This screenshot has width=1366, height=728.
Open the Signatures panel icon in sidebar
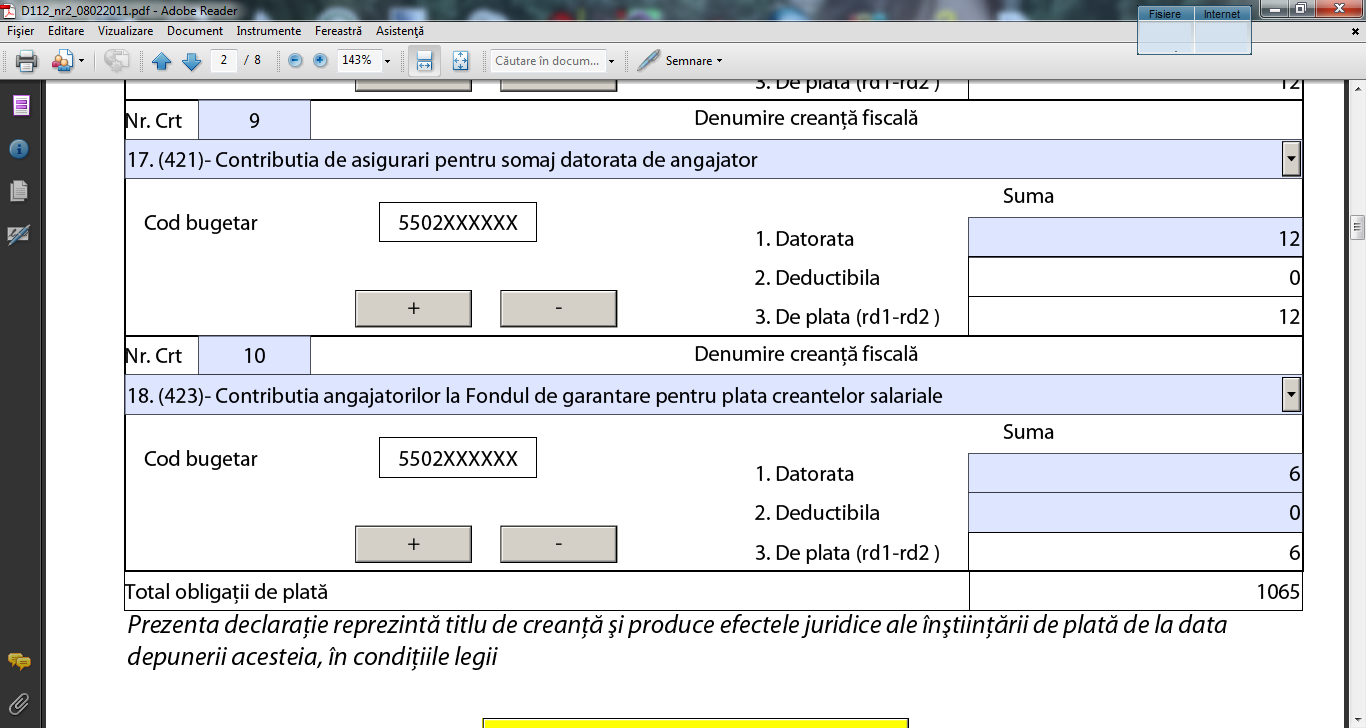(x=19, y=234)
